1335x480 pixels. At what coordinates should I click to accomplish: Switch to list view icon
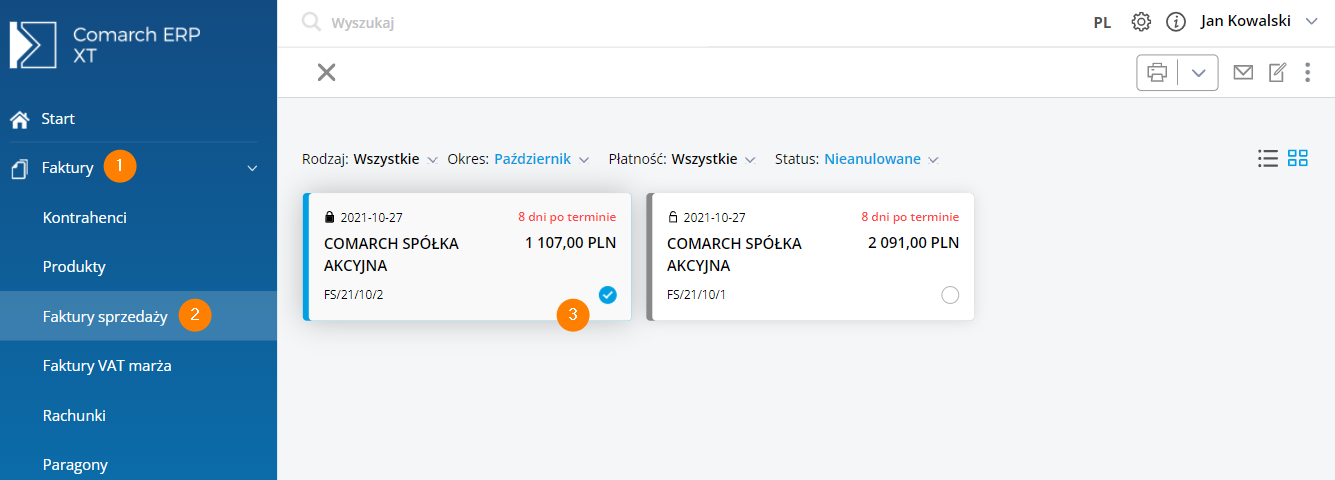[x=1268, y=158]
